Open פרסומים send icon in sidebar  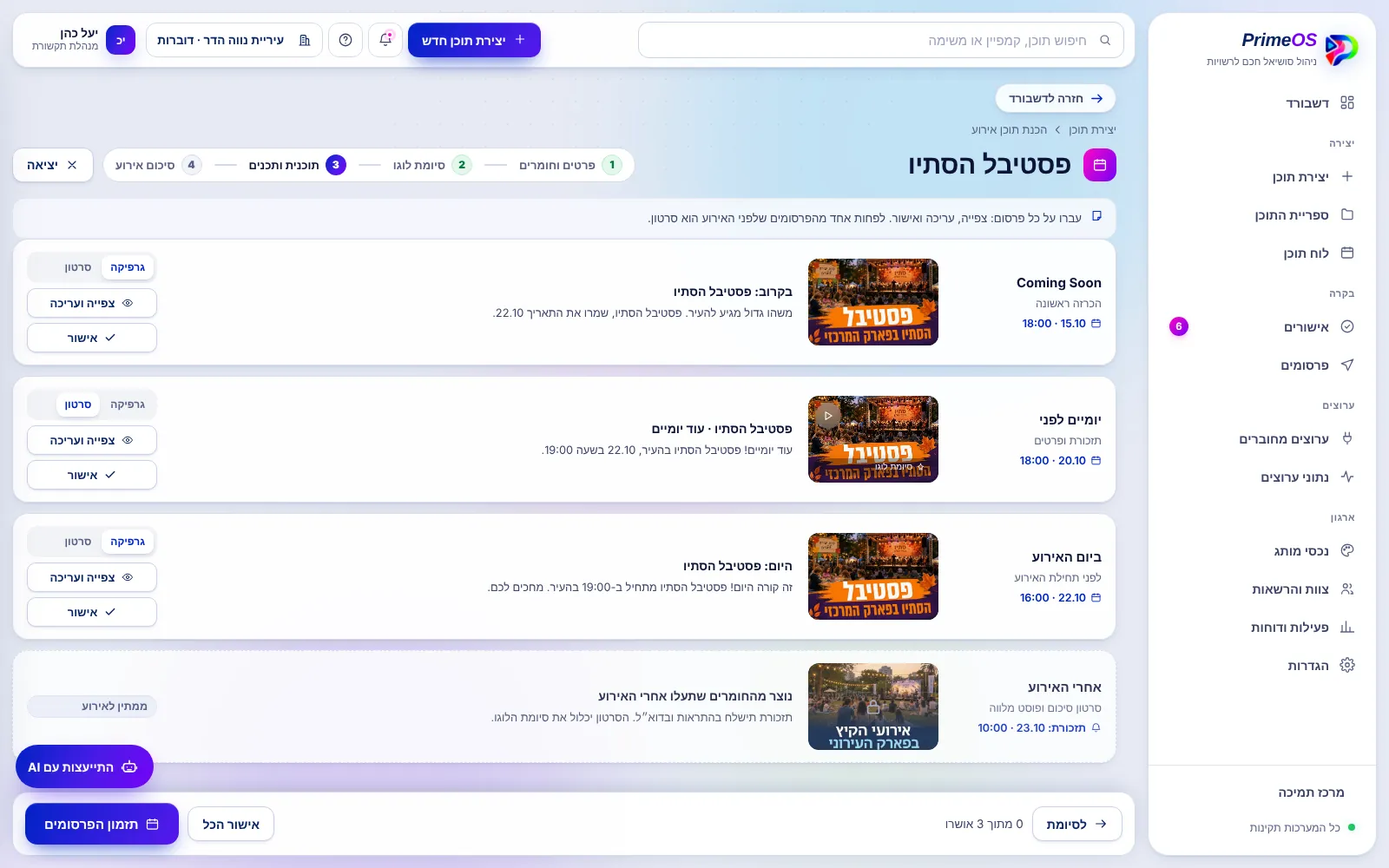pyautogui.click(x=1347, y=365)
